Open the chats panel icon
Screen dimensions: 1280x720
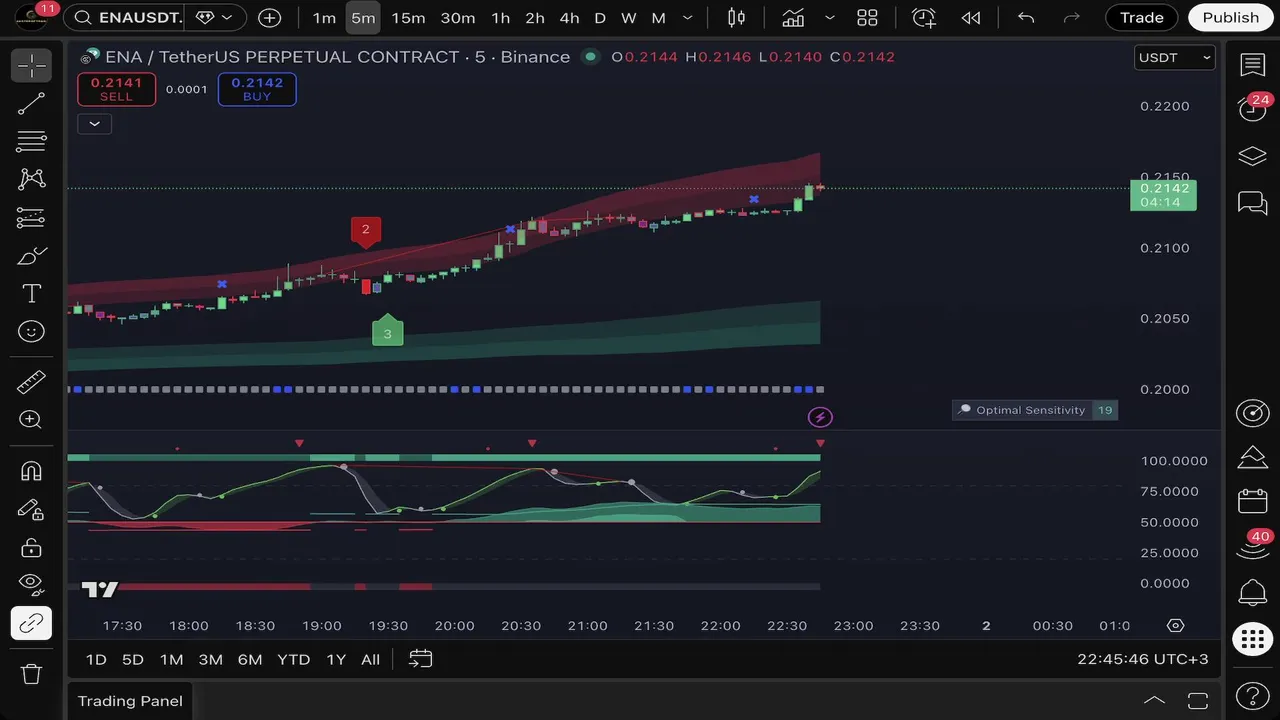(1253, 203)
